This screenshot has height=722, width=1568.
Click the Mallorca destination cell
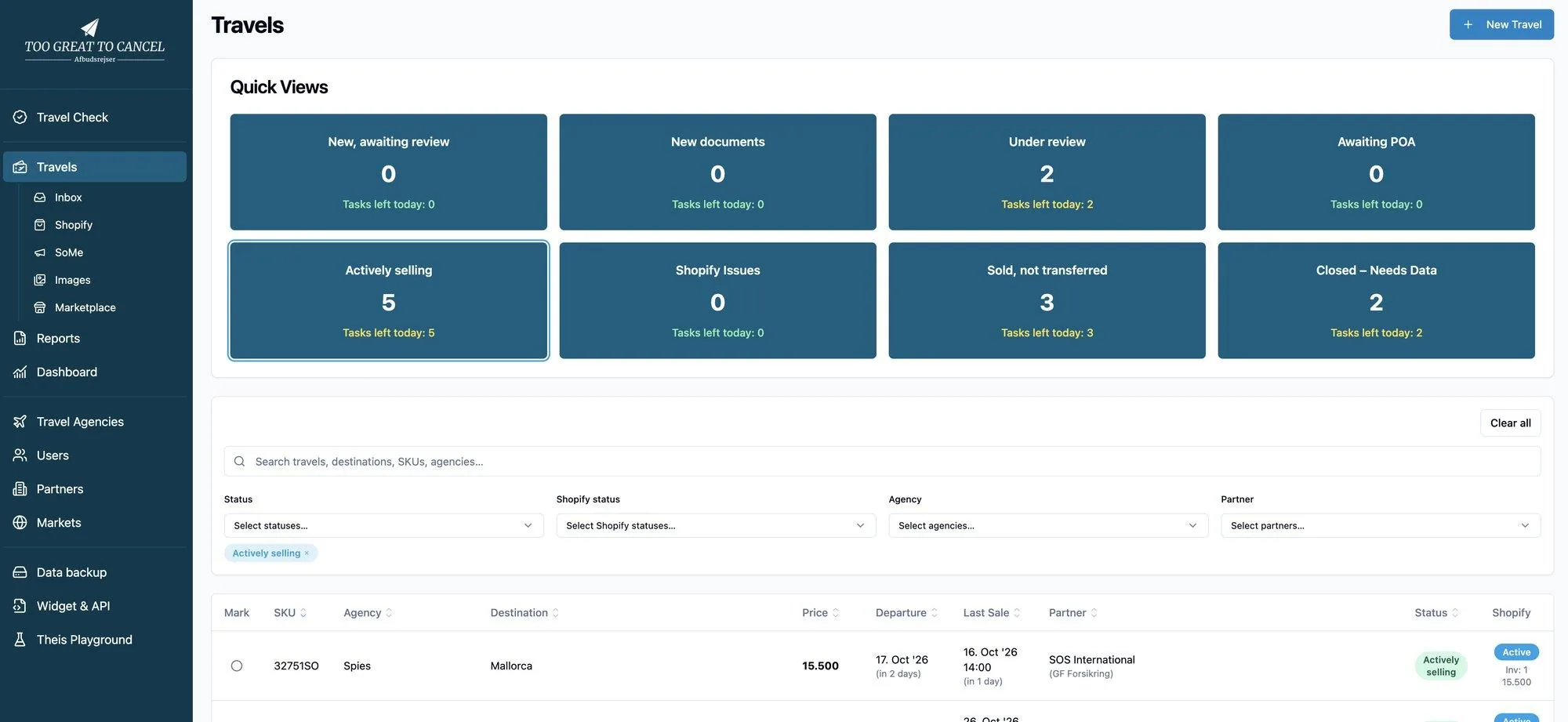coord(511,666)
